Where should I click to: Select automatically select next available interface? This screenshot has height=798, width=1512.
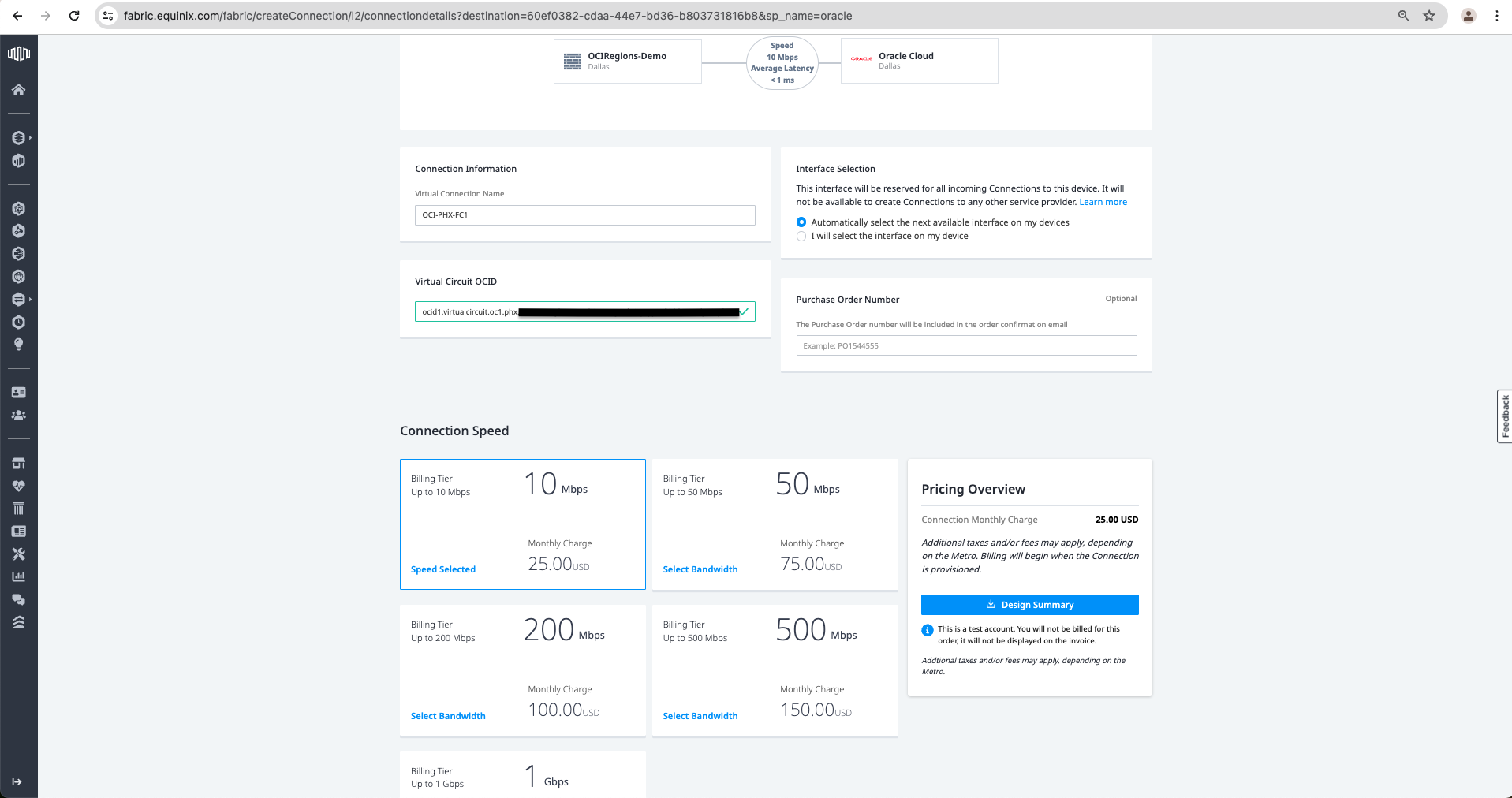point(801,222)
